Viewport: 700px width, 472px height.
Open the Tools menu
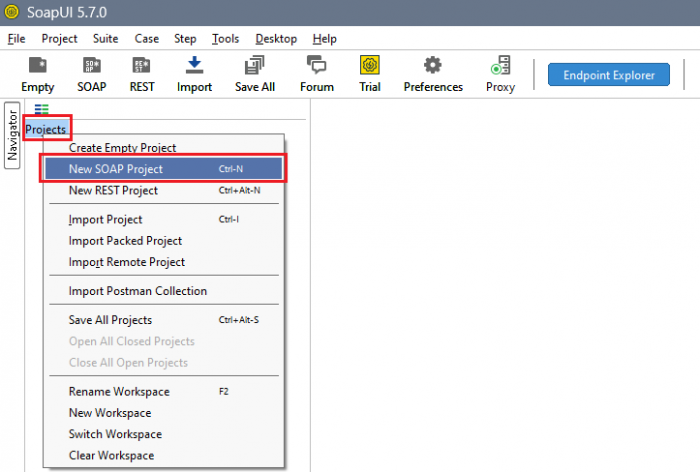[x=225, y=39]
